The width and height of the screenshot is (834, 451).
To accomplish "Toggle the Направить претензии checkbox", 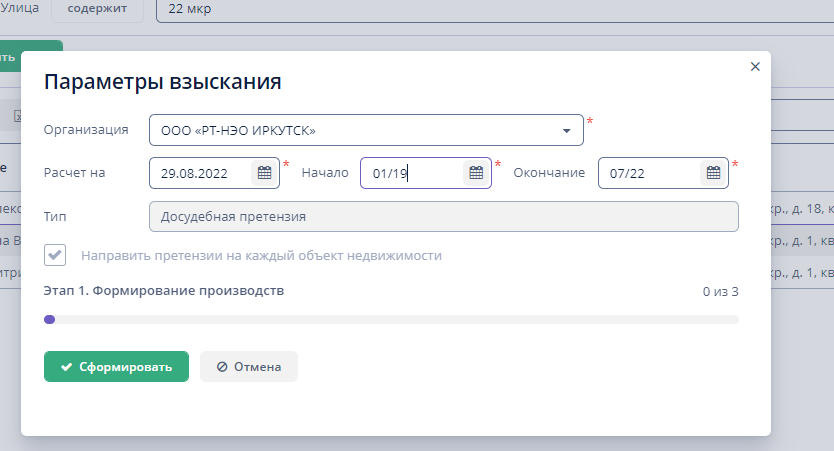I will pos(55,255).
